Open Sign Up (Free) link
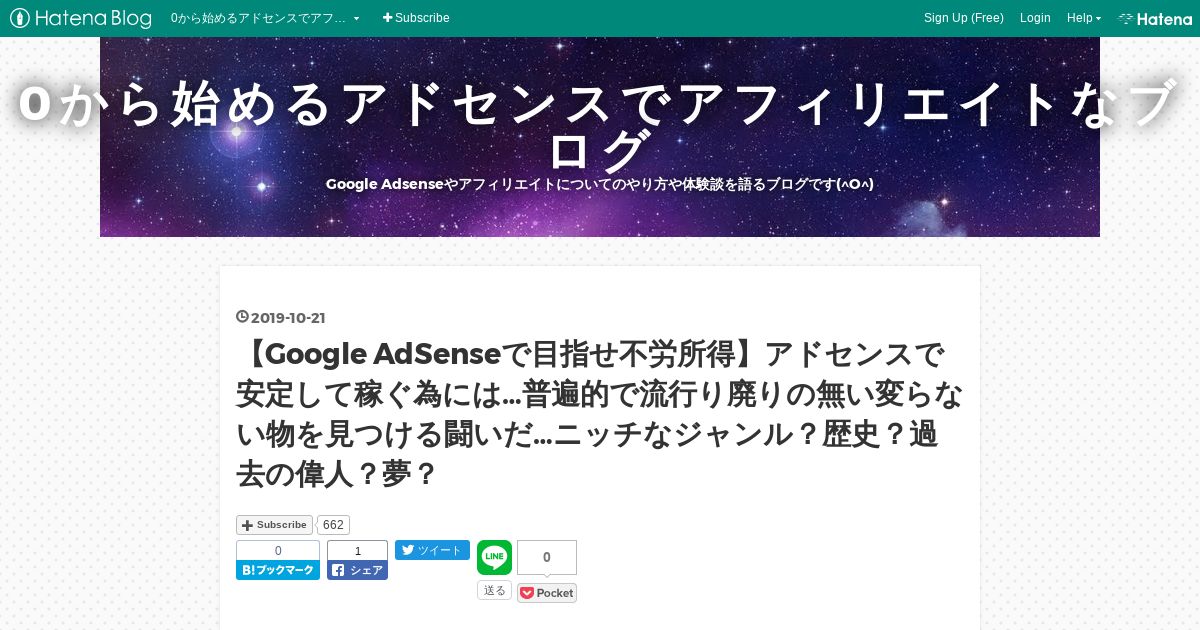The width and height of the screenshot is (1200, 630). (963, 18)
